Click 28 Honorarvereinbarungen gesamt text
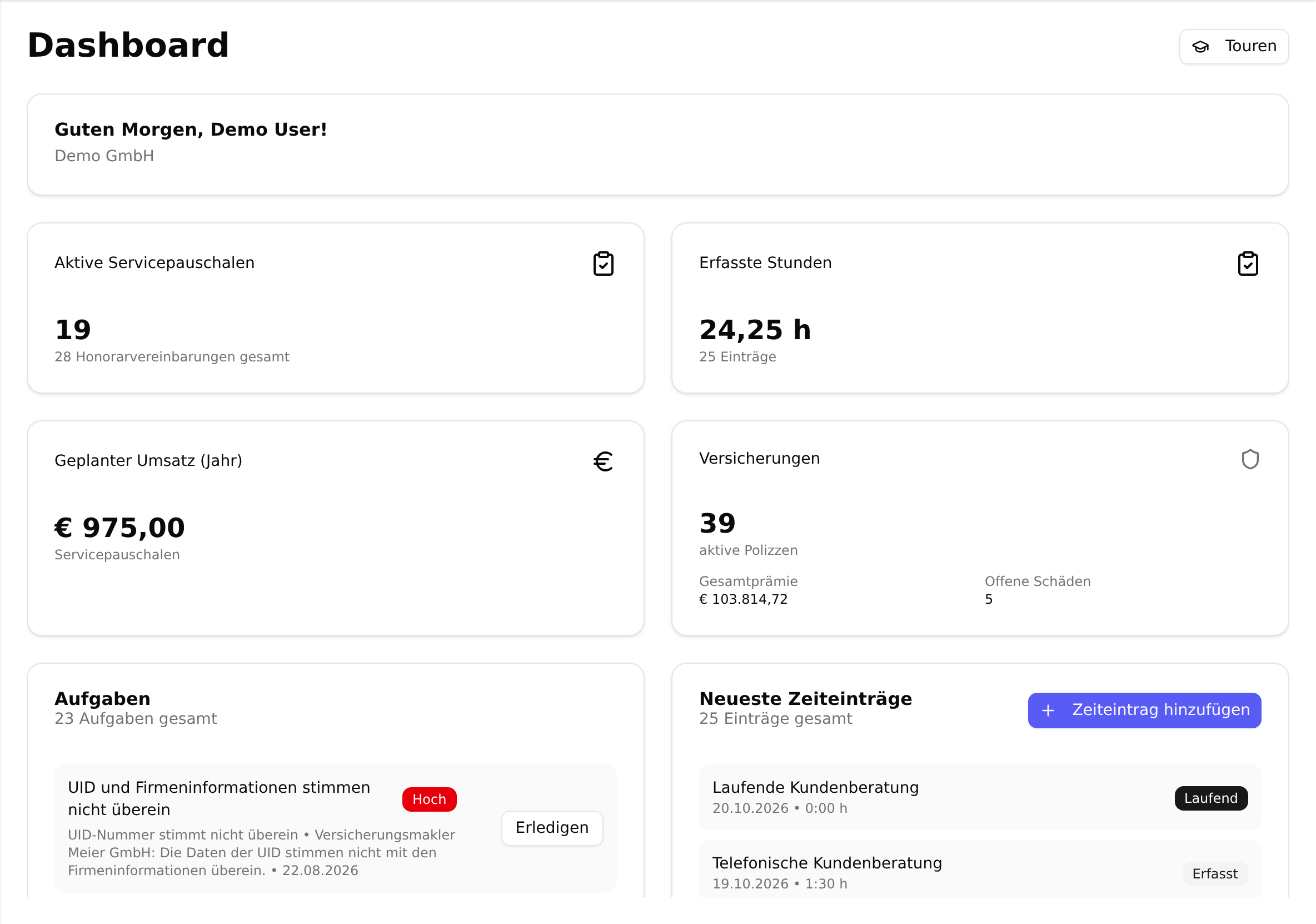This screenshot has height=924, width=1316. point(172,357)
